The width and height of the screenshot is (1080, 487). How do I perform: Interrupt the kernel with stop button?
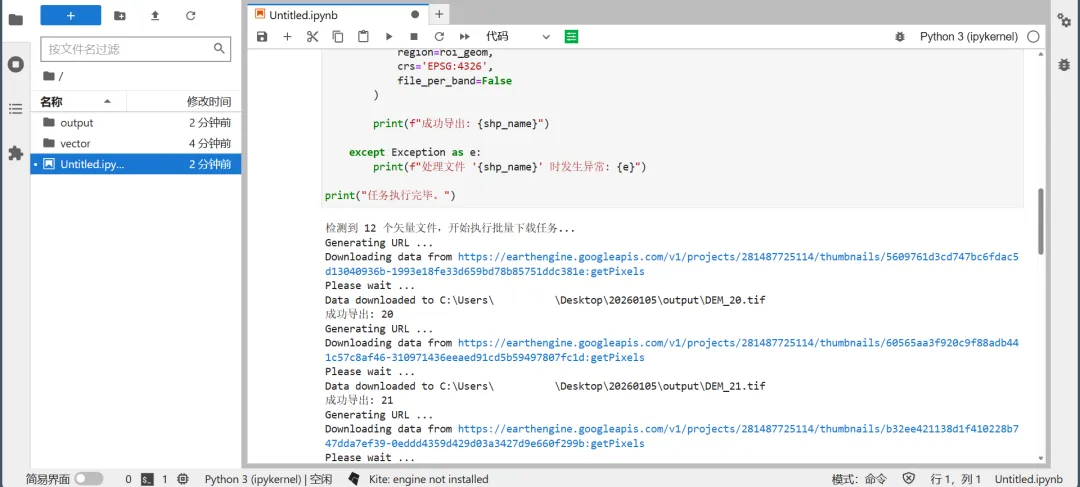click(414, 37)
